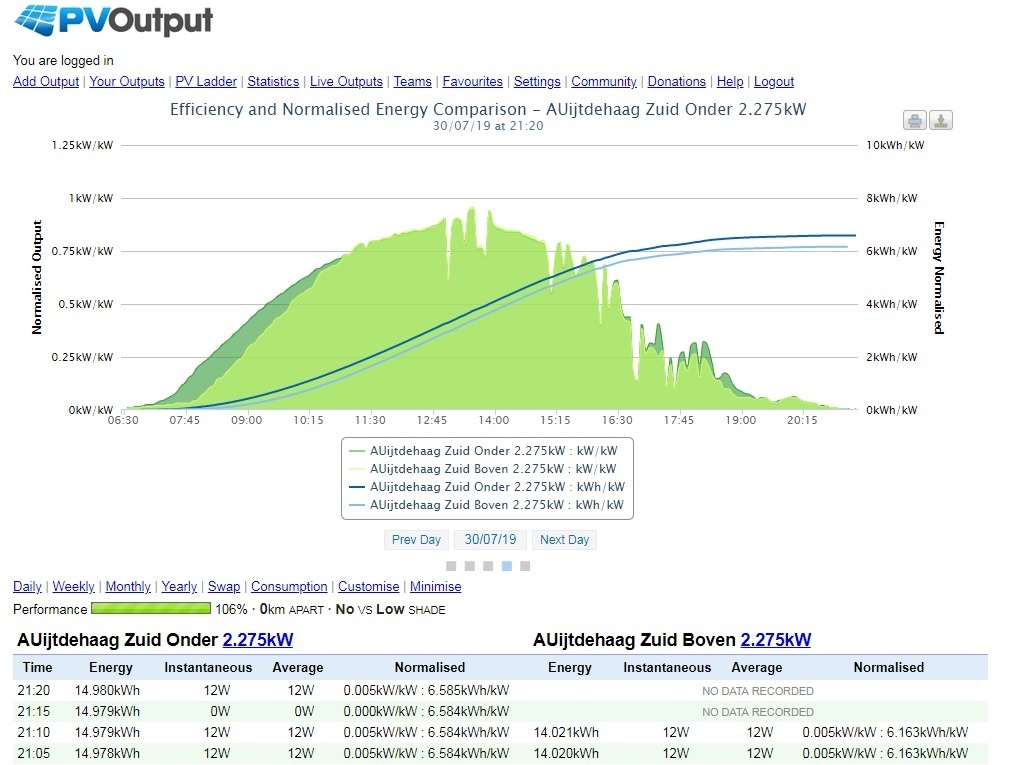Click the PVOutput logo
Image resolution: width=1030 pixels, height=765 pixels.
113,20
